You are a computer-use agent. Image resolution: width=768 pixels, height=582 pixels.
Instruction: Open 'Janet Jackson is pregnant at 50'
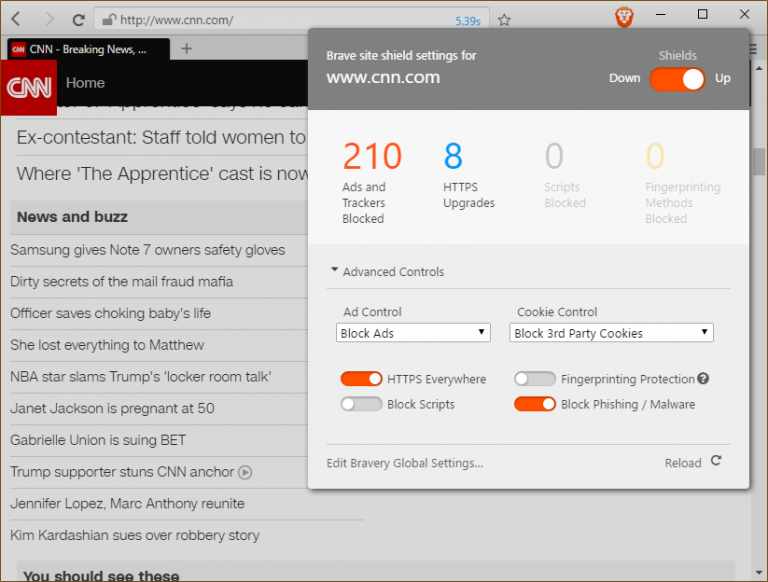pos(112,408)
